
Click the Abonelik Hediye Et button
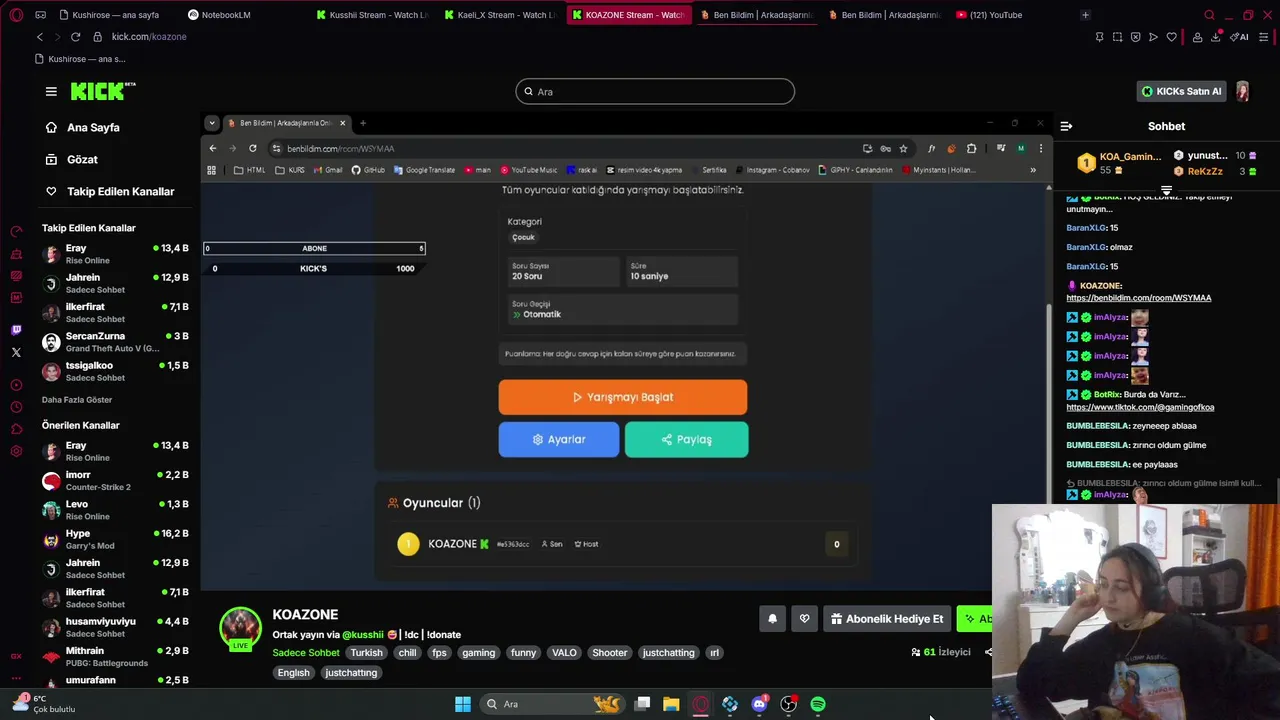coord(887,619)
